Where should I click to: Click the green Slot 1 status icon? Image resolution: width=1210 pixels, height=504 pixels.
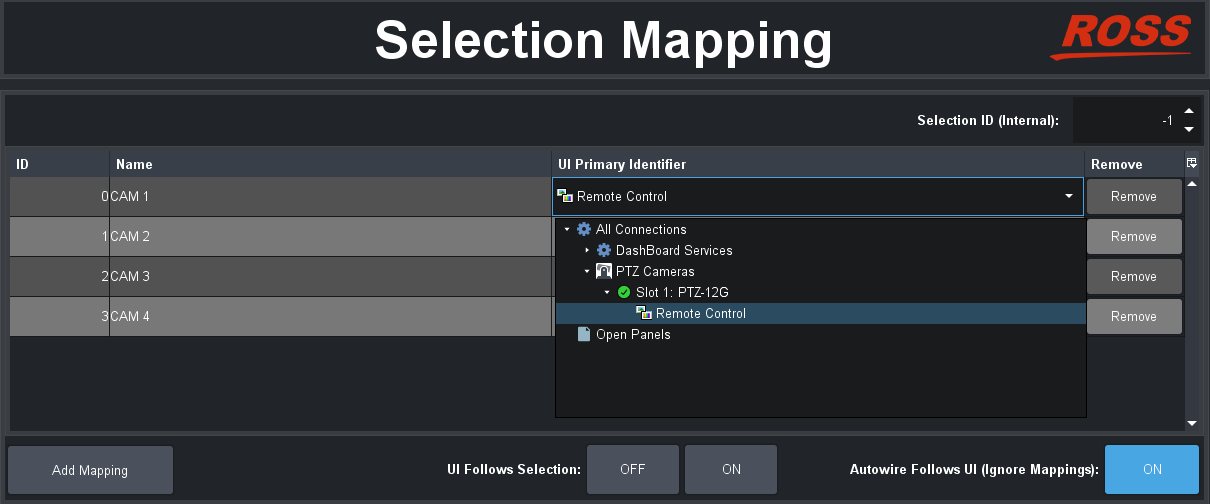[624, 293]
